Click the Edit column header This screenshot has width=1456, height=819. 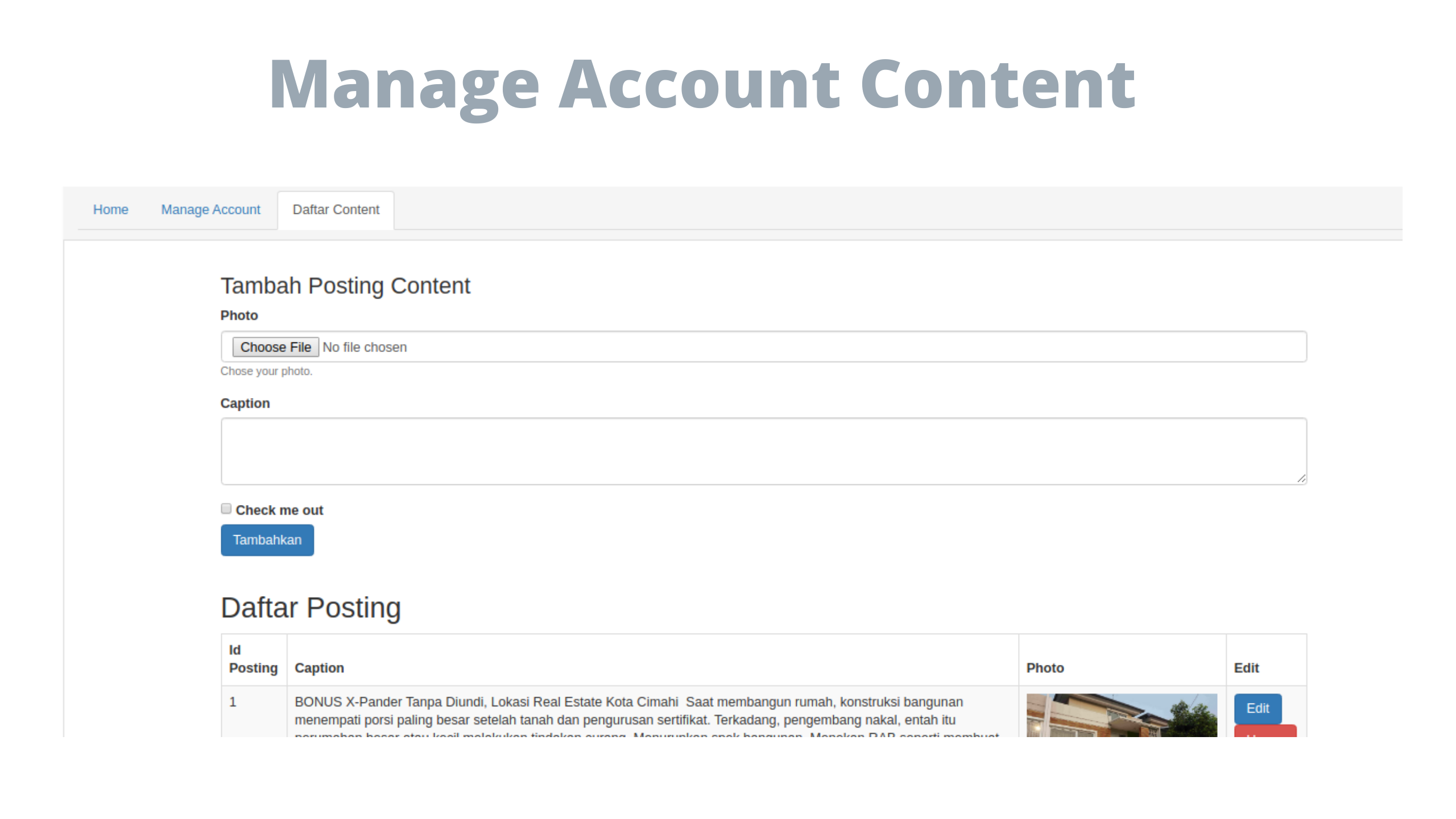1246,668
